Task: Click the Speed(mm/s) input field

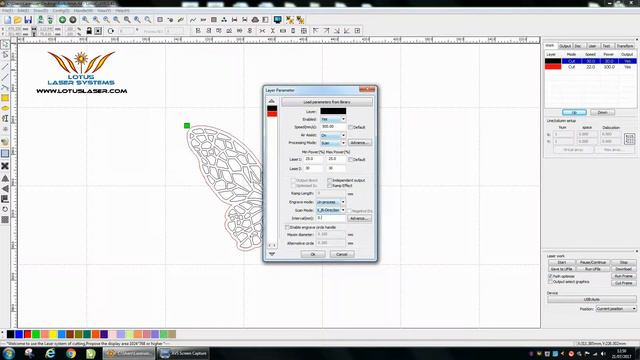Action: pyautogui.click(x=333, y=127)
